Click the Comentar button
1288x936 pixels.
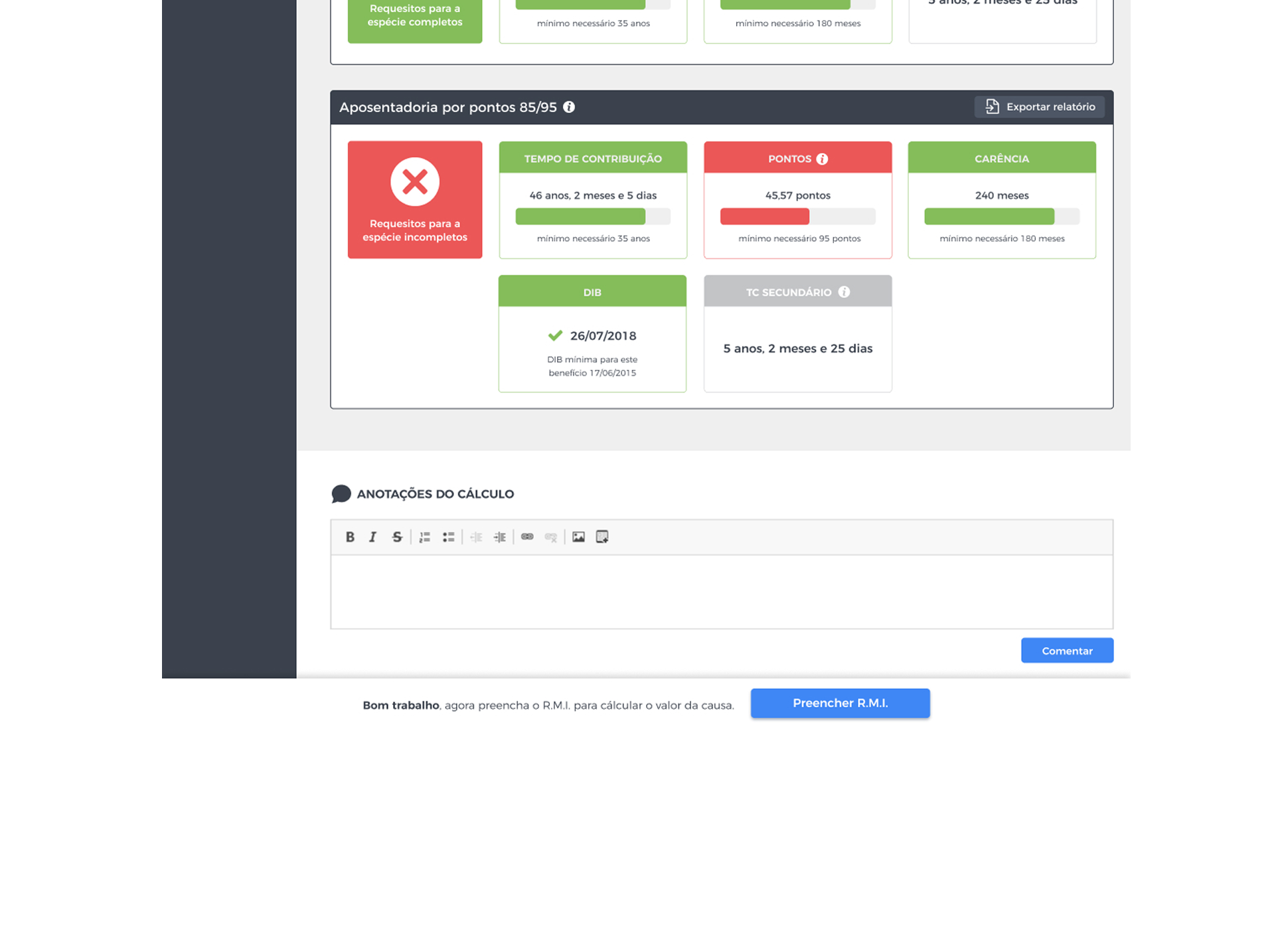[1067, 650]
